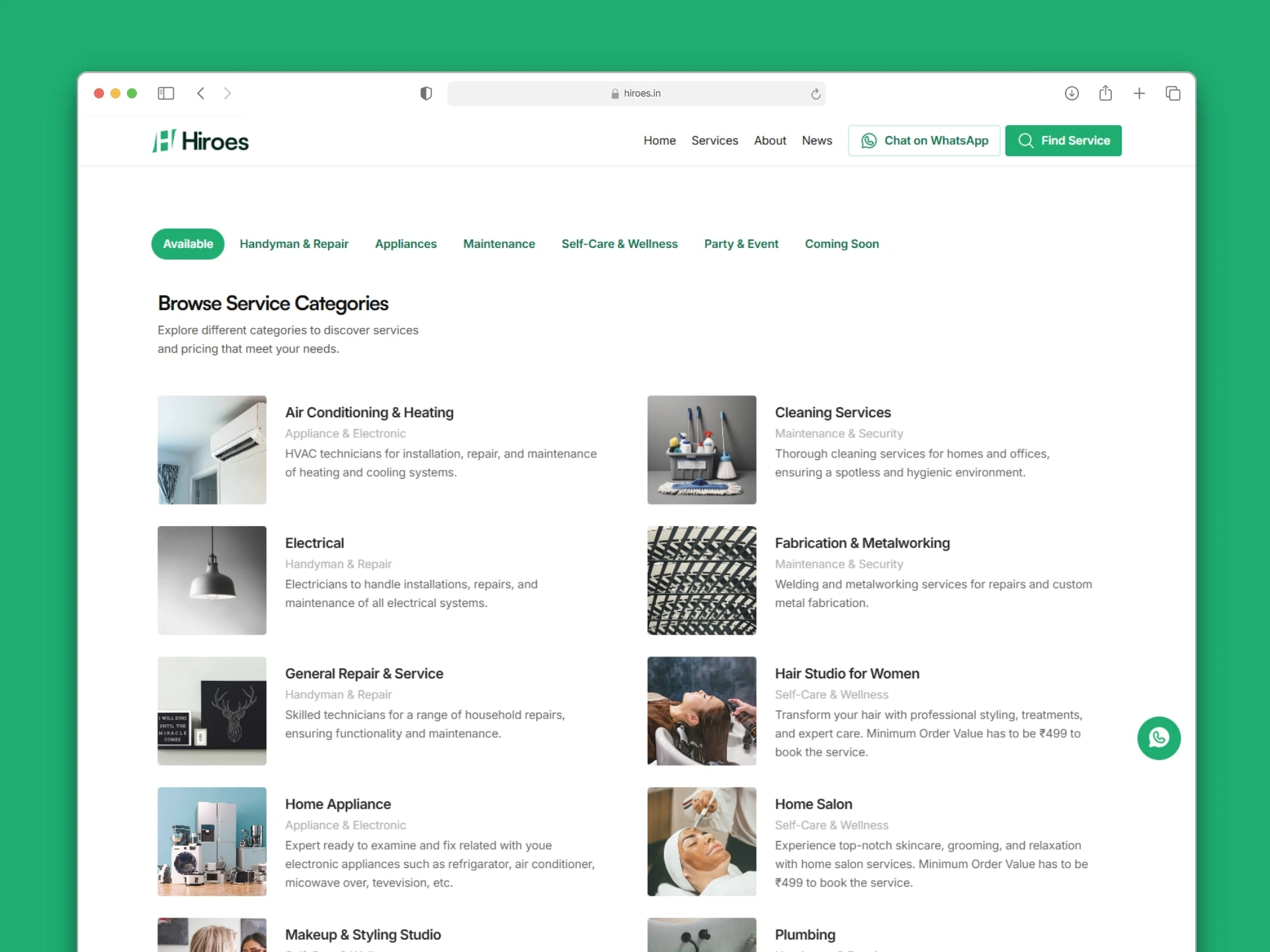1270x952 pixels.
Task: Click the Find Service button
Action: pos(1063,140)
